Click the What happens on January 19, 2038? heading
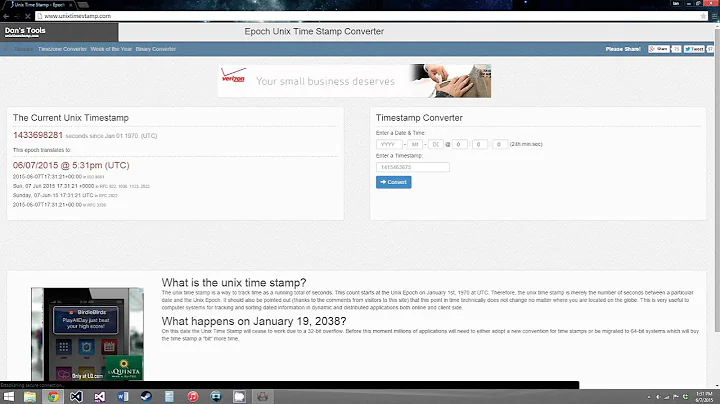 pyautogui.click(x=254, y=321)
